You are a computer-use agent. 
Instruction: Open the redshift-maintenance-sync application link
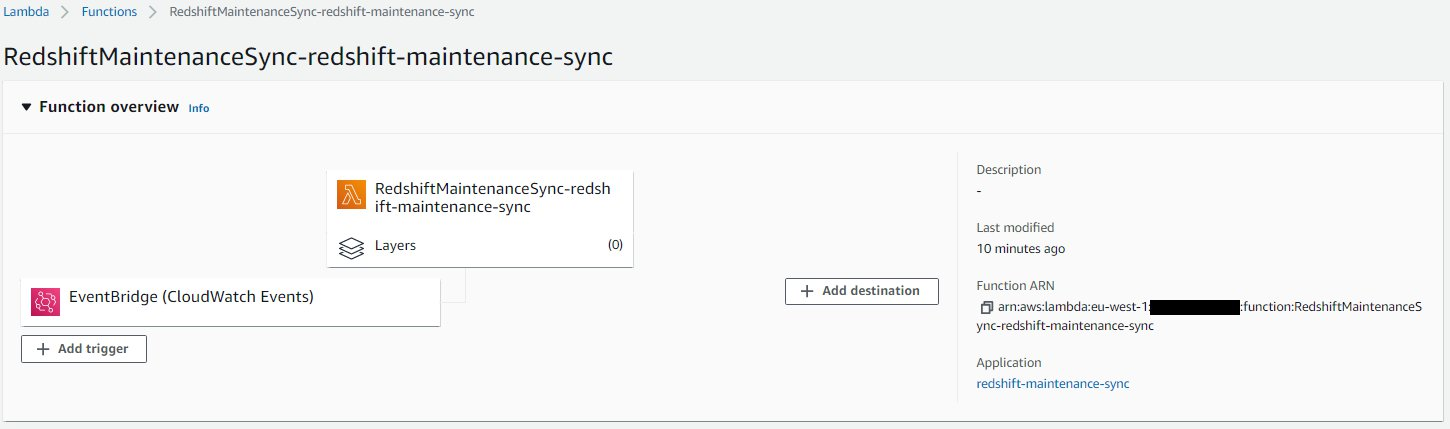(x=1053, y=383)
